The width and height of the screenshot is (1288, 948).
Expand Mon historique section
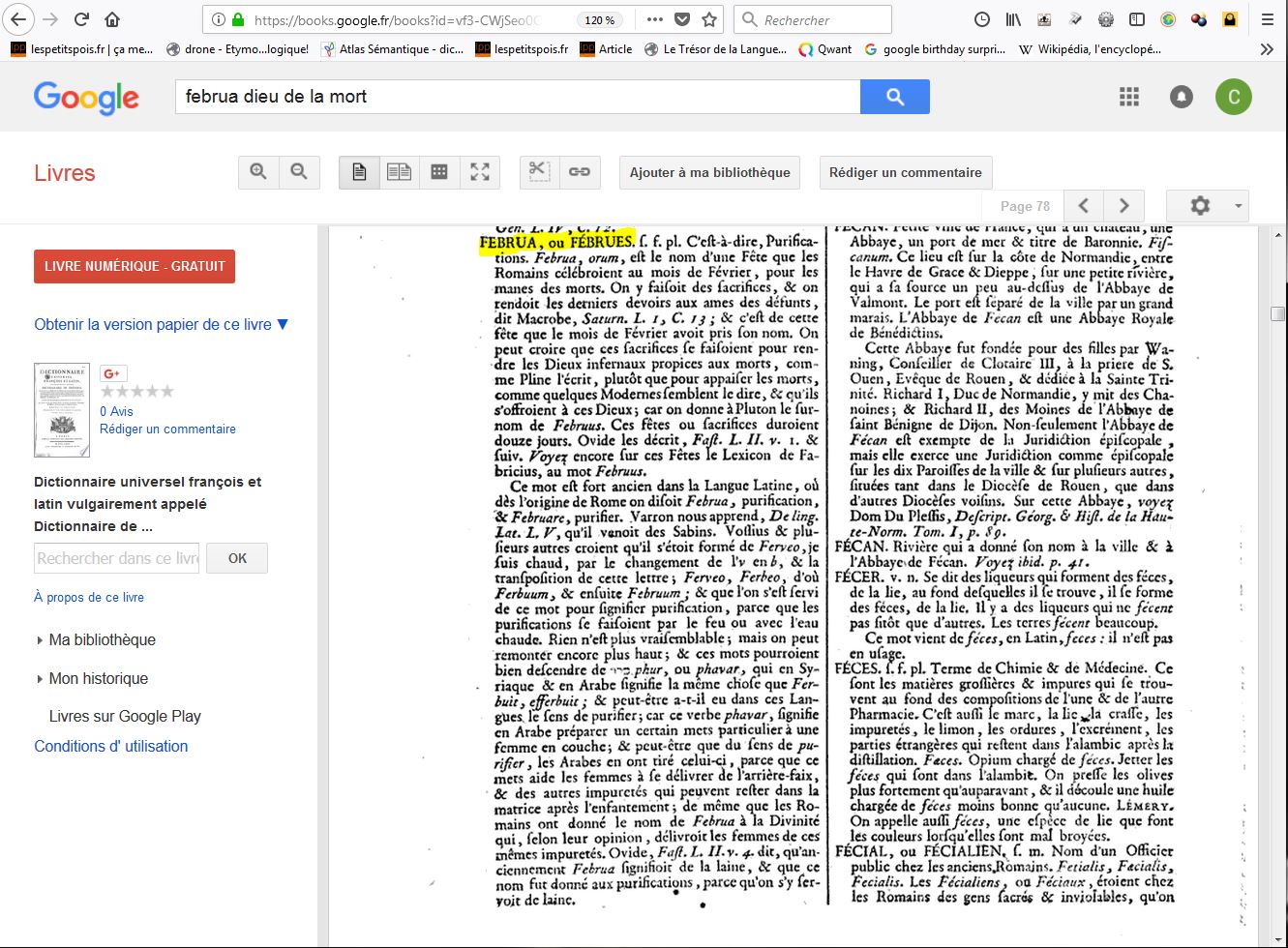coord(98,678)
